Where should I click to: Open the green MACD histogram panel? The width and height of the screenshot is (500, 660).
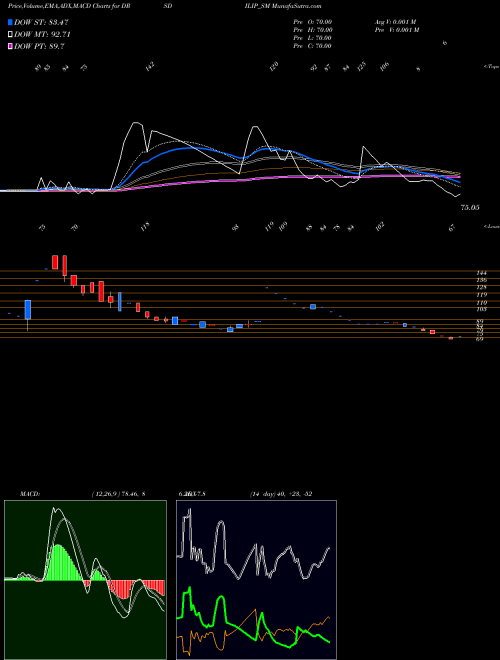[x=85, y=580]
